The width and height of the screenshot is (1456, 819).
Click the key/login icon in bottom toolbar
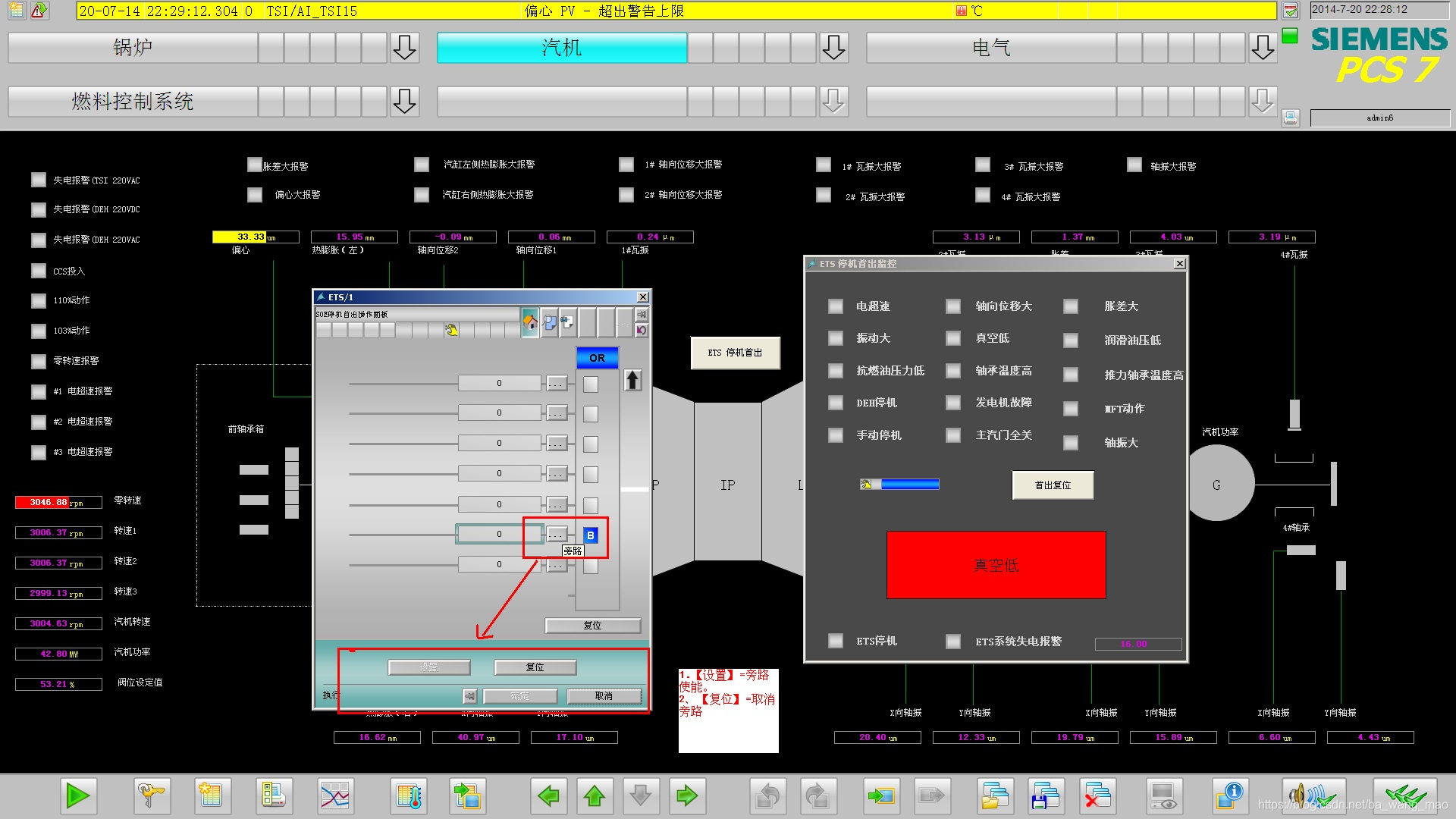click(x=150, y=795)
